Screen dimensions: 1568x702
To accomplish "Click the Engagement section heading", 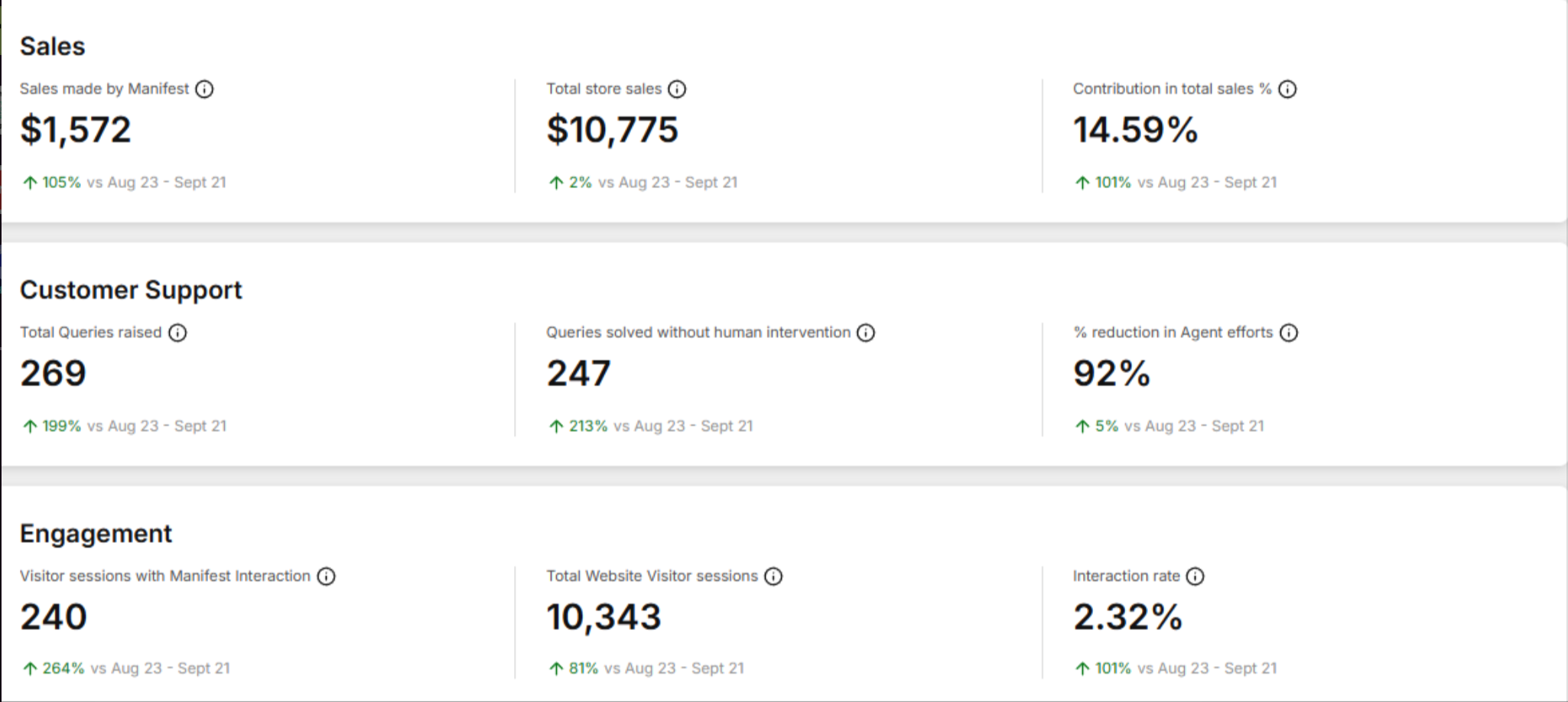I will [x=96, y=534].
